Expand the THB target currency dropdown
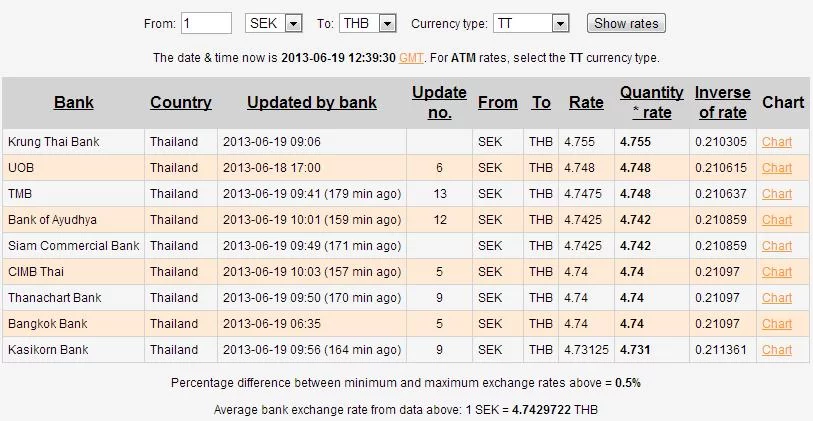813x421 pixels. click(368, 23)
